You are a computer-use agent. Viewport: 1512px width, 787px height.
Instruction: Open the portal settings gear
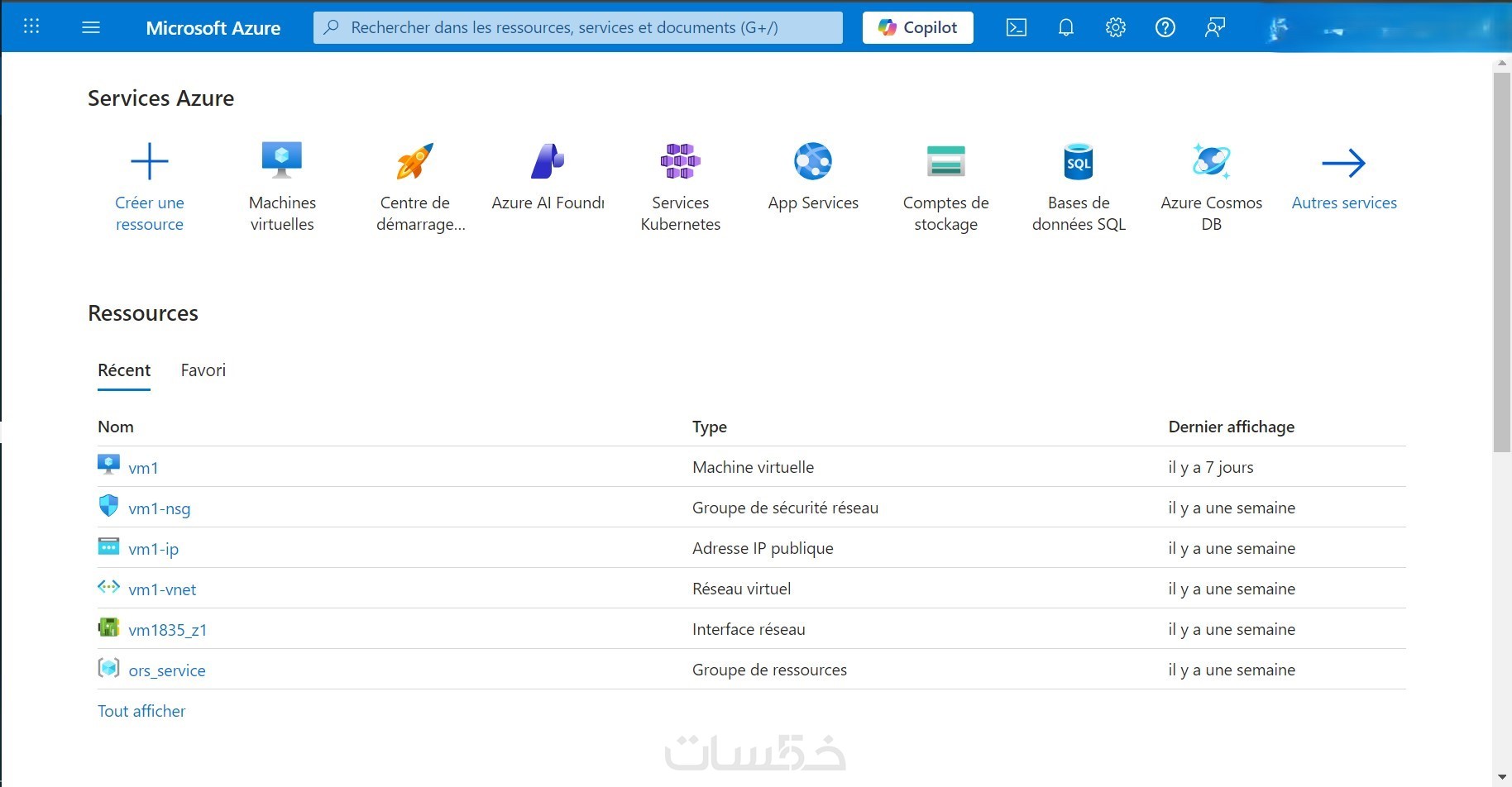pos(1116,27)
